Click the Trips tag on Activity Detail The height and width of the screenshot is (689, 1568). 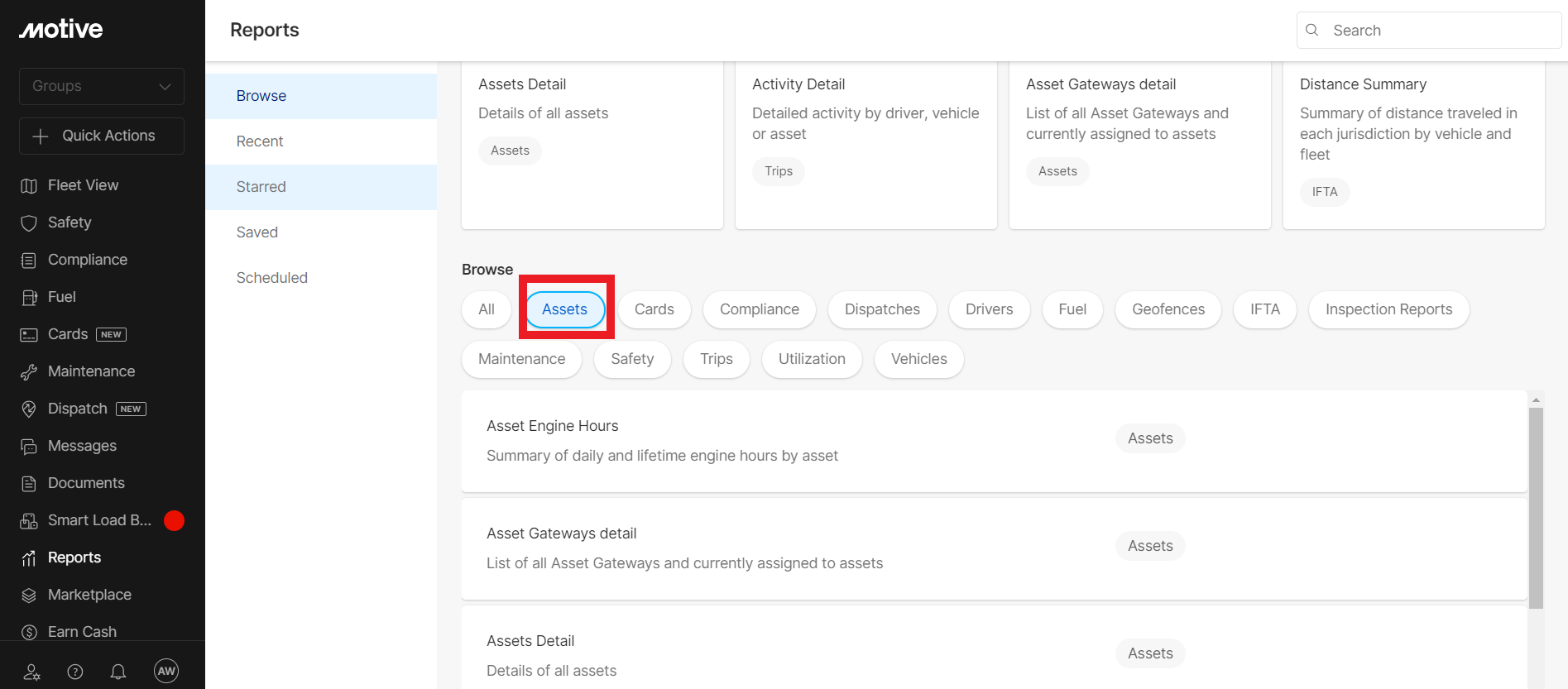(779, 171)
